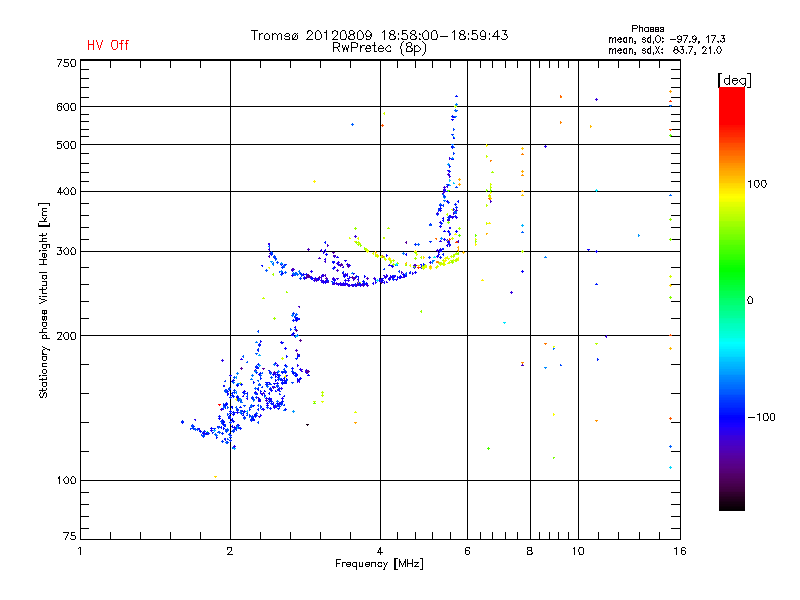Select the Tromsø date and time plot title
The height and width of the screenshot is (600, 800).
(379, 35)
